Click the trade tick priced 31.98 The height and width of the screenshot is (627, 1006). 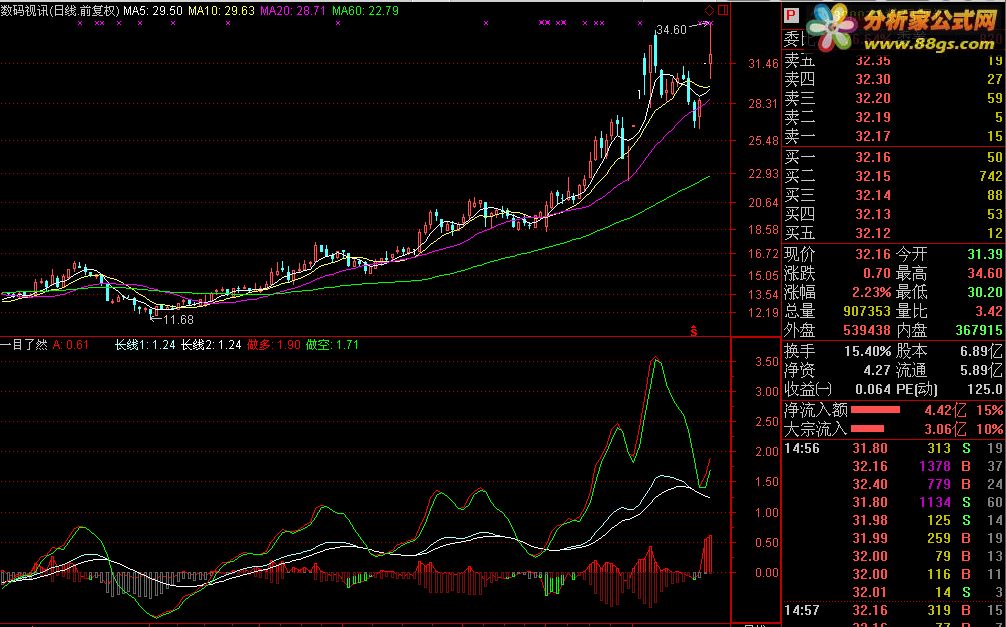(893, 520)
